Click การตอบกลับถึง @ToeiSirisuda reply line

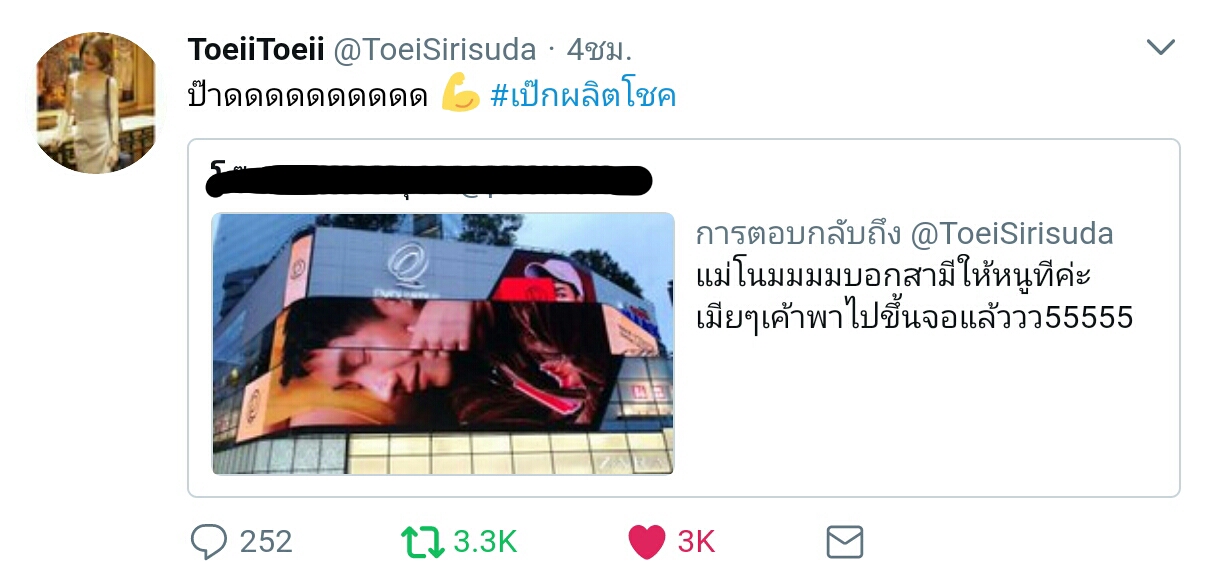tap(904, 234)
